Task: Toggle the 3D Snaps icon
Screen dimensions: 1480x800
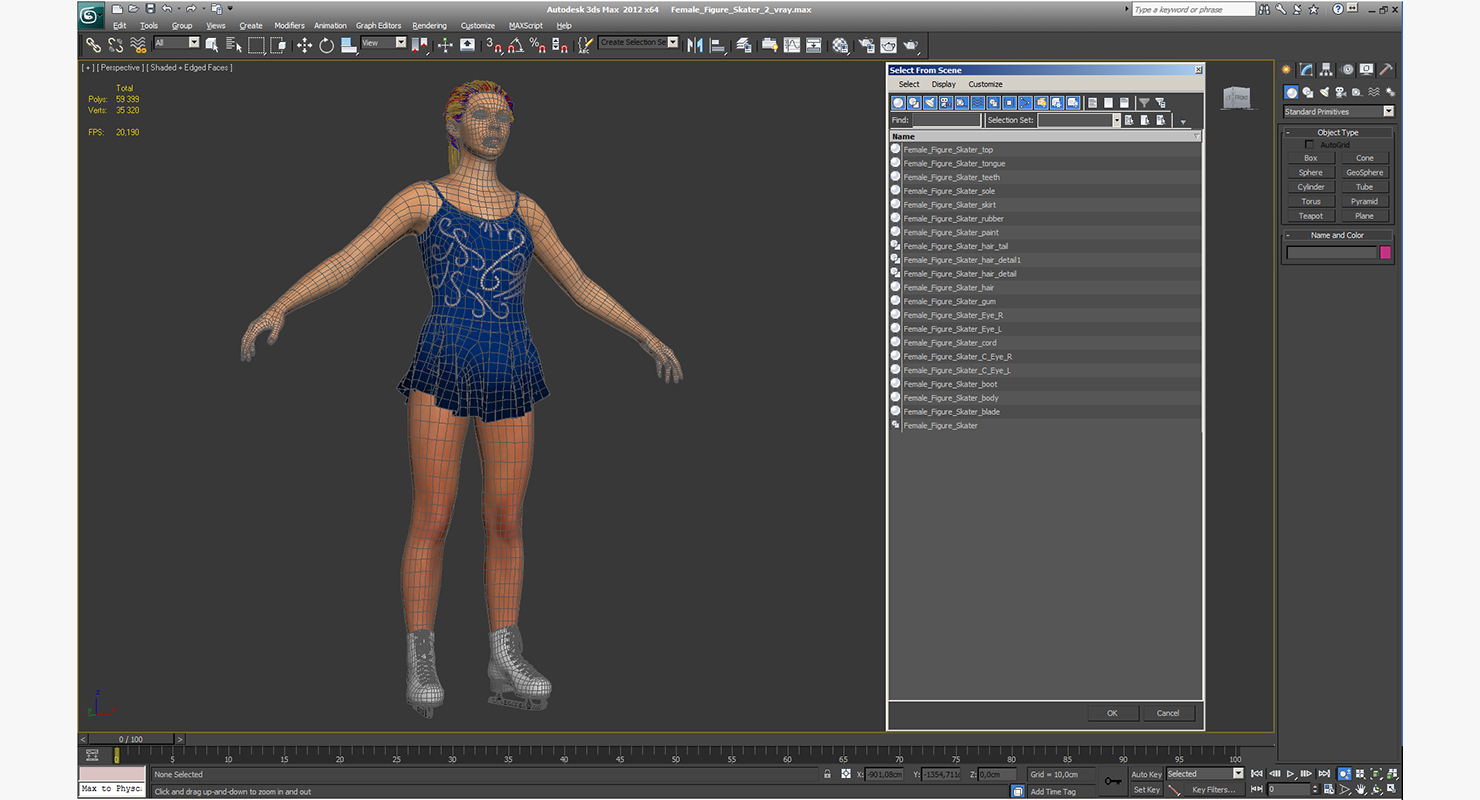Action: click(x=493, y=44)
